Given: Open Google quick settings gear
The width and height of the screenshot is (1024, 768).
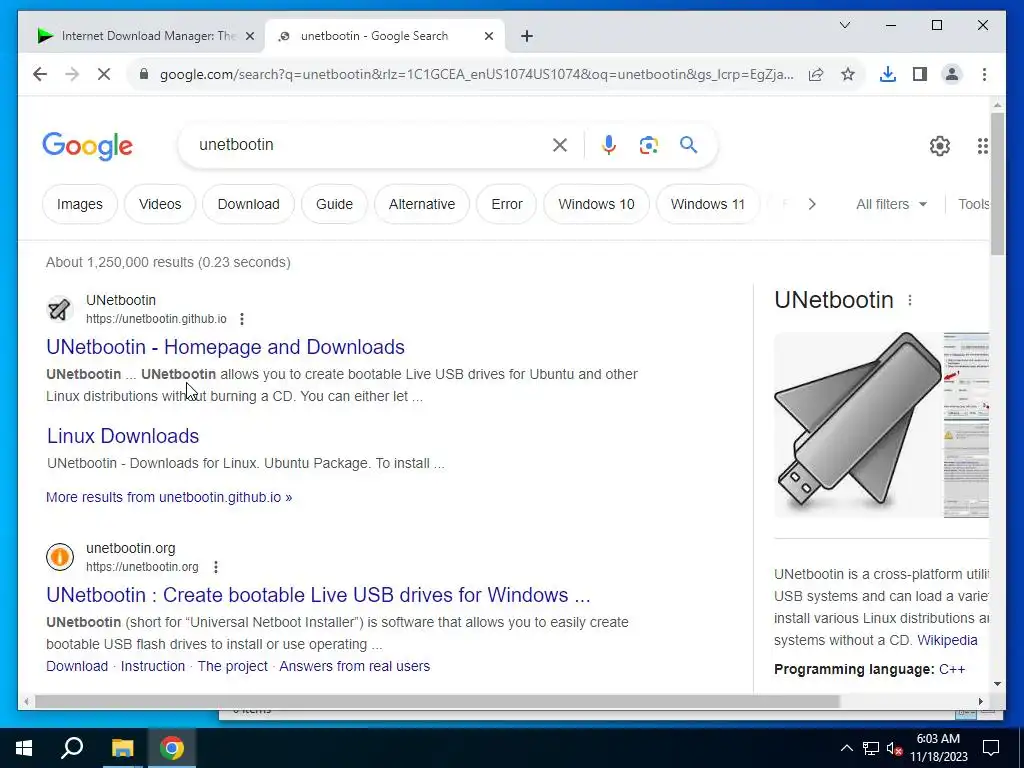Looking at the screenshot, I should click(x=940, y=146).
